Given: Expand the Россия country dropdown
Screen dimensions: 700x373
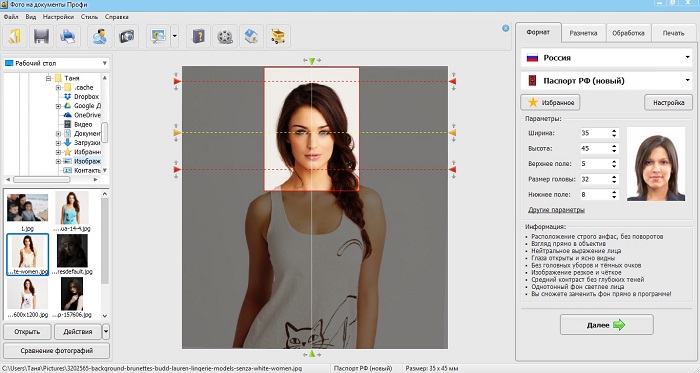Looking at the screenshot, I should [606, 58].
